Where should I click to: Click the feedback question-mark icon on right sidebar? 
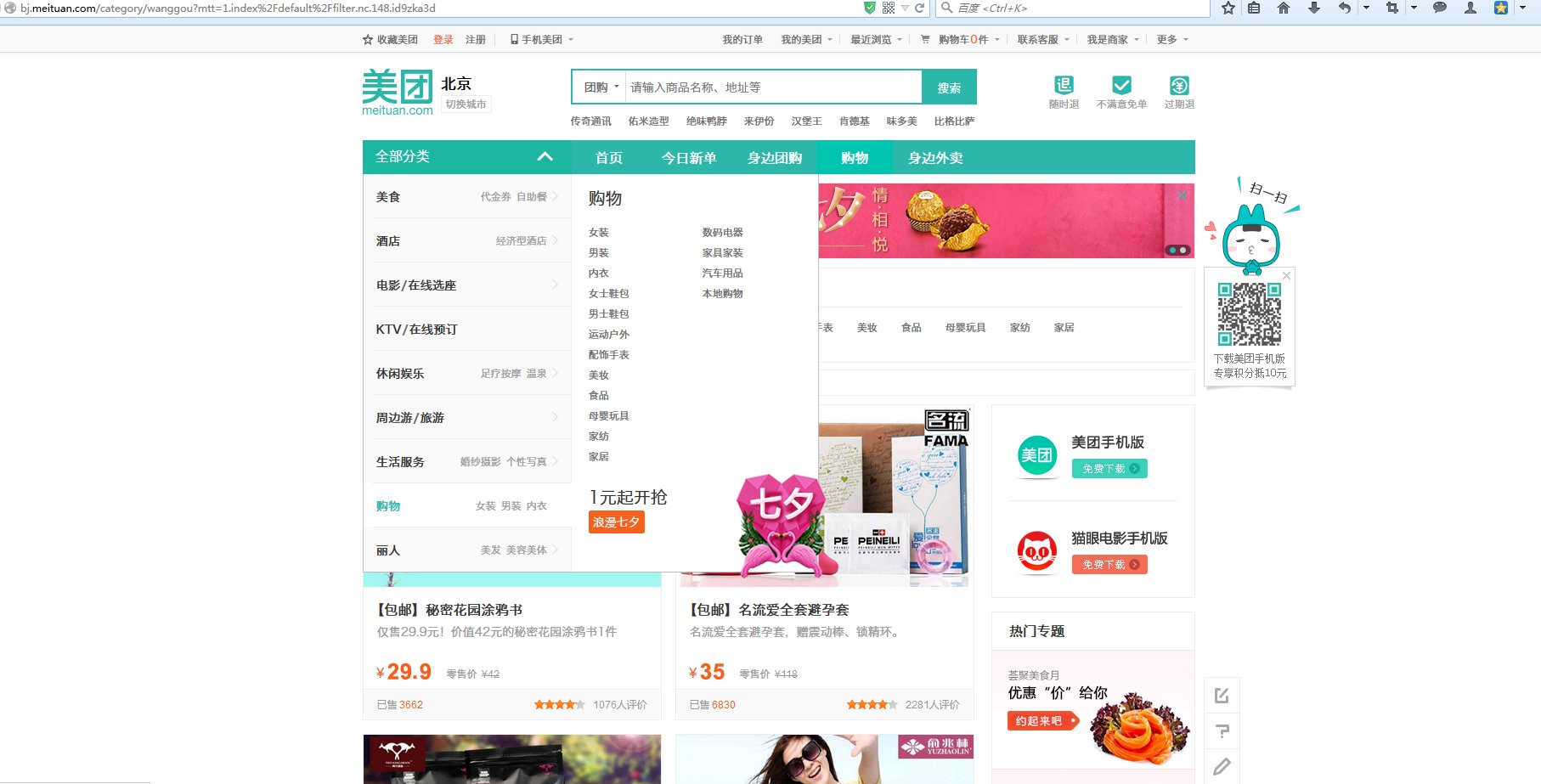coord(1222,730)
